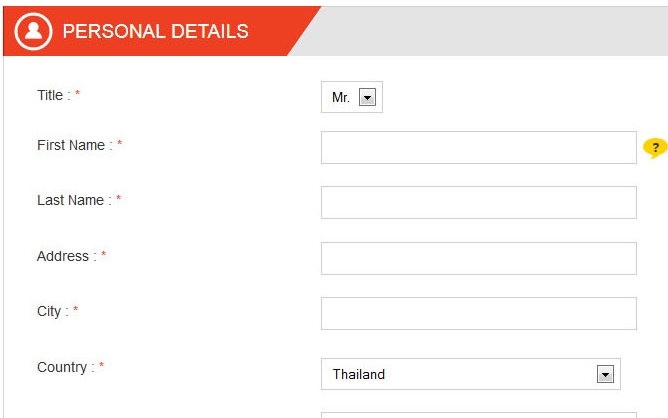
Task: Click the user profile icon in header
Action: point(33,32)
